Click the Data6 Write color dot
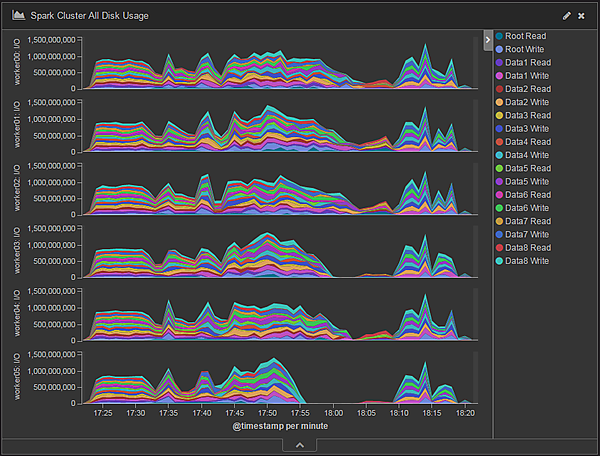Image resolution: width=600 pixels, height=456 pixels. pos(499,208)
